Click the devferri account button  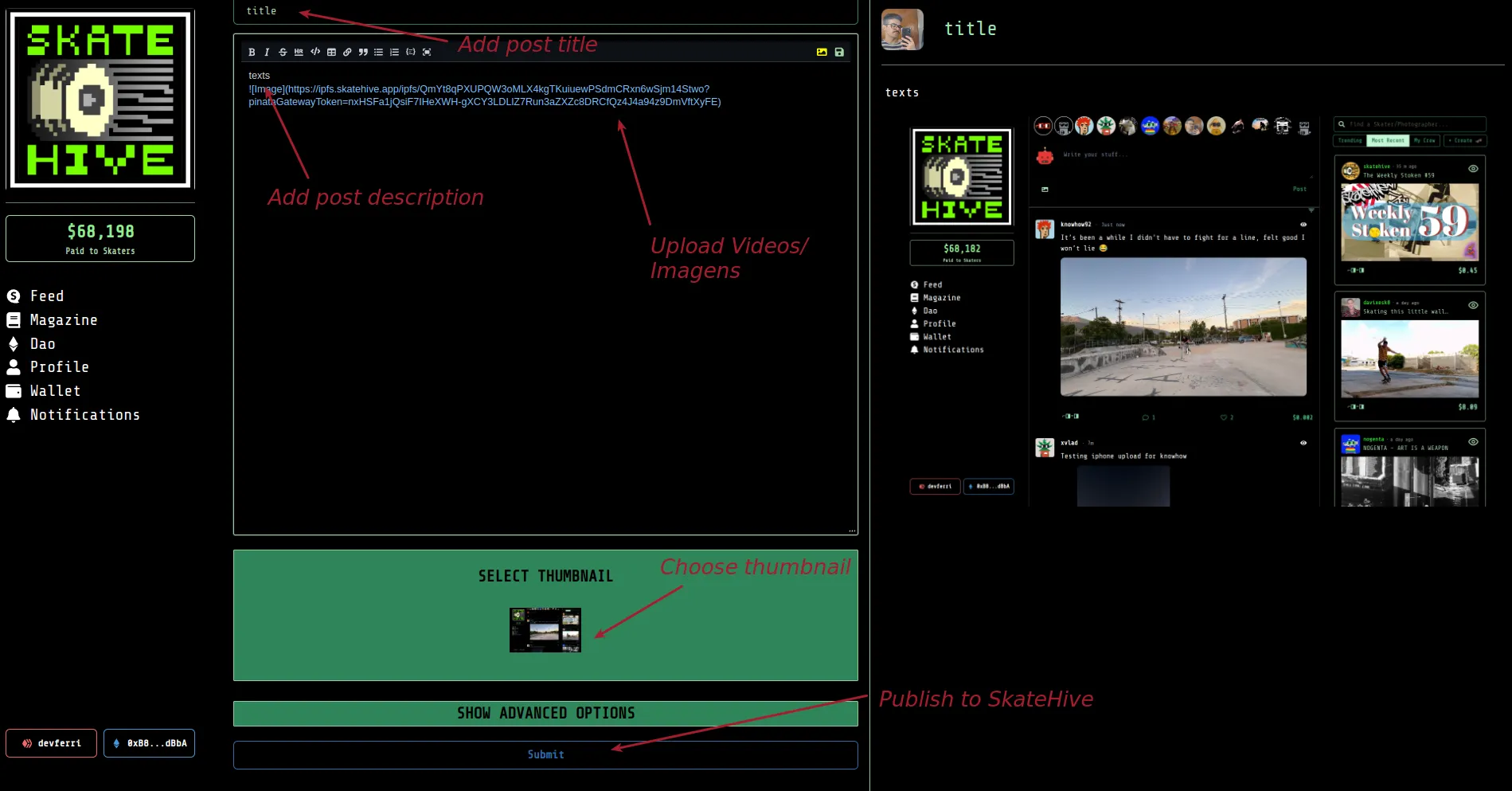(x=51, y=743)
